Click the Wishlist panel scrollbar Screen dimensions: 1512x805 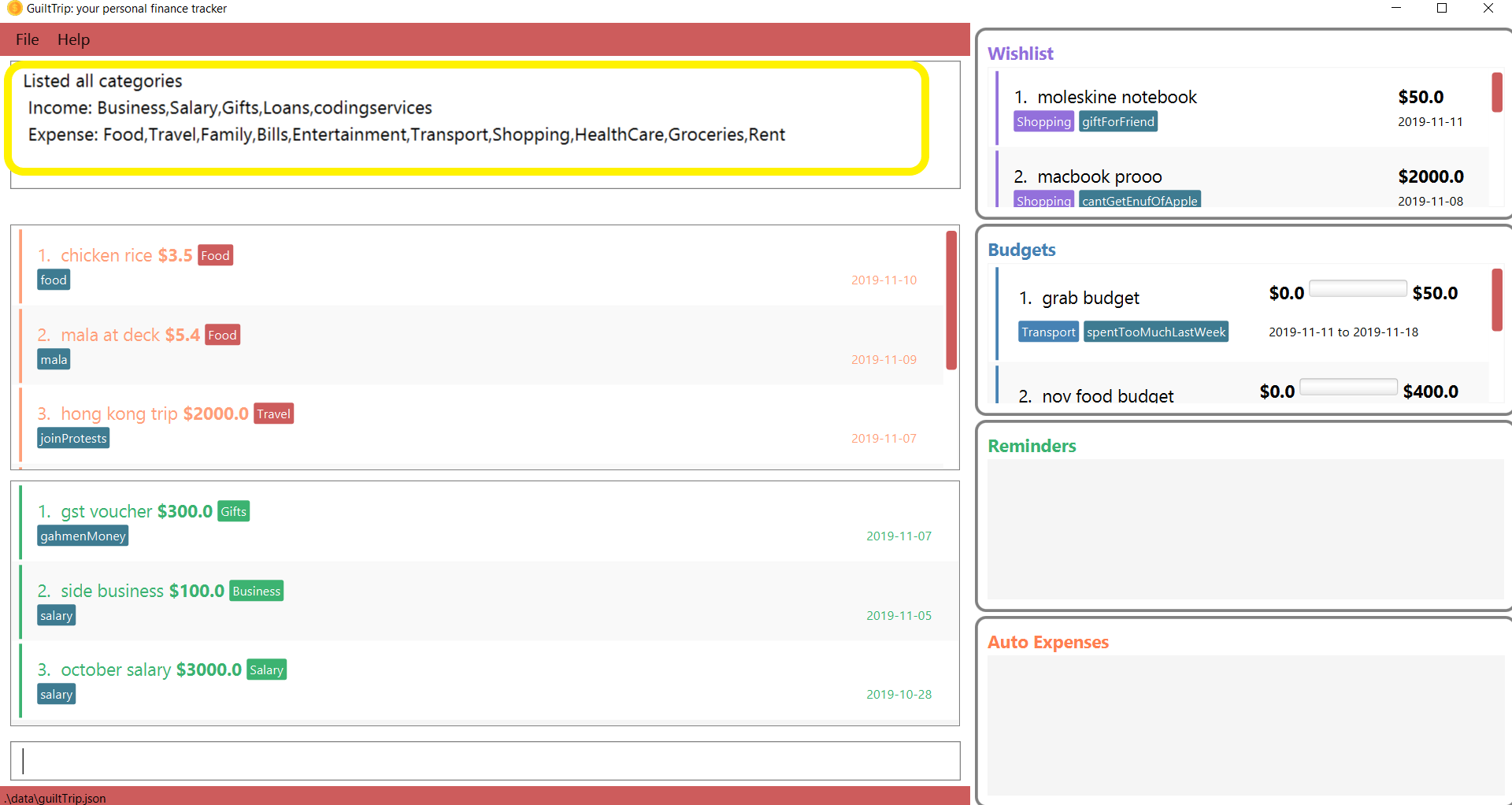tap(1497, 92)
